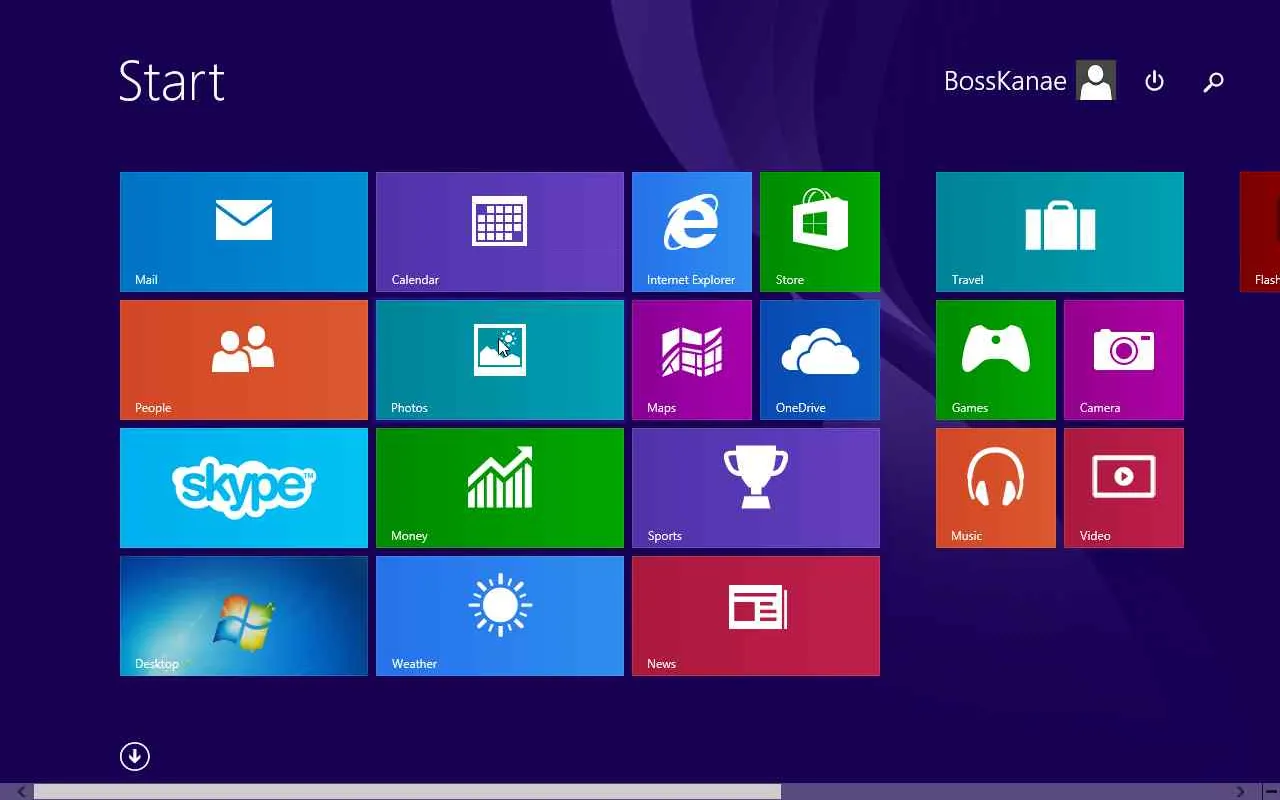Viewport: 1280px width, 800px height.
Task: Launch the Maps app
Action: coord(692,360)
